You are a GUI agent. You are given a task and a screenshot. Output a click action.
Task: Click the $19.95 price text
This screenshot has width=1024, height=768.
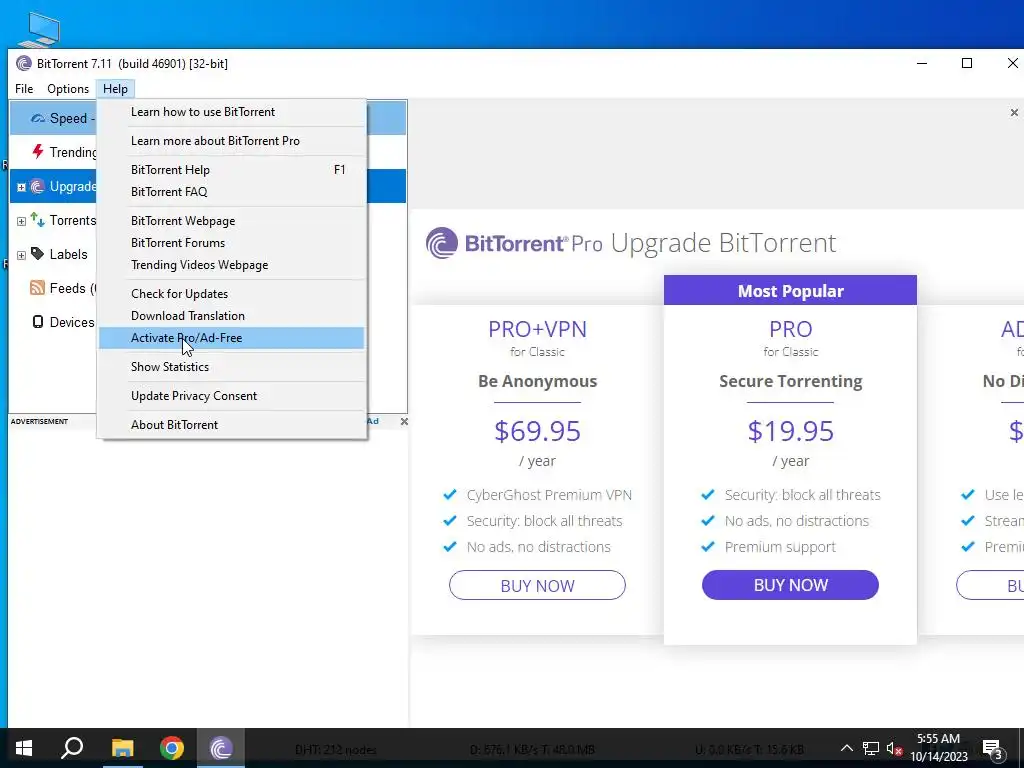[x=790, y=431]
